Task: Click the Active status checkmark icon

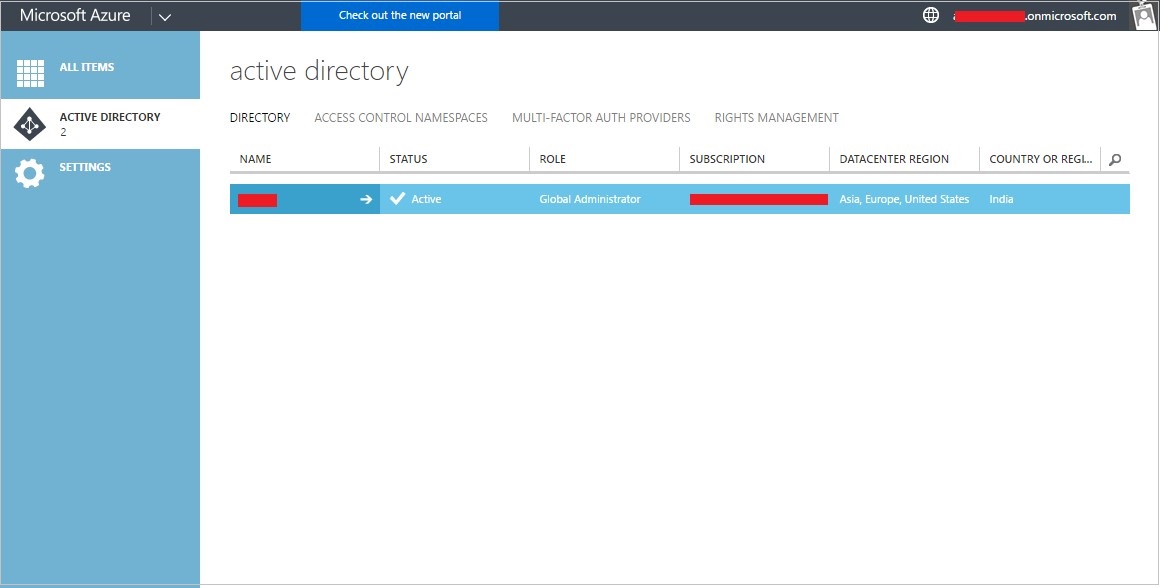Action: point(397,198)
